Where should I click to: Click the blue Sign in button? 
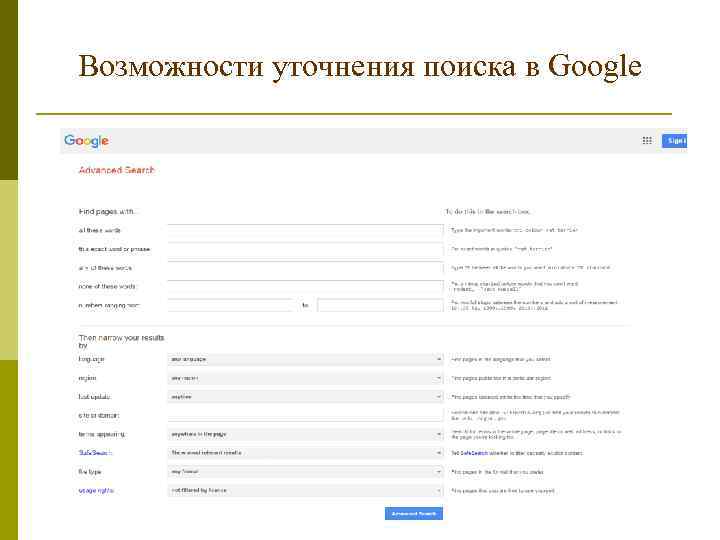click(675, 141)
